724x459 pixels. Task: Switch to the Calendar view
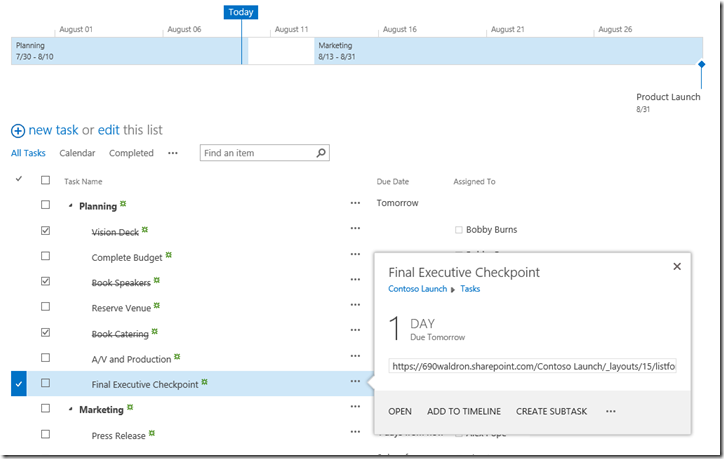click(x=77, y=153)
